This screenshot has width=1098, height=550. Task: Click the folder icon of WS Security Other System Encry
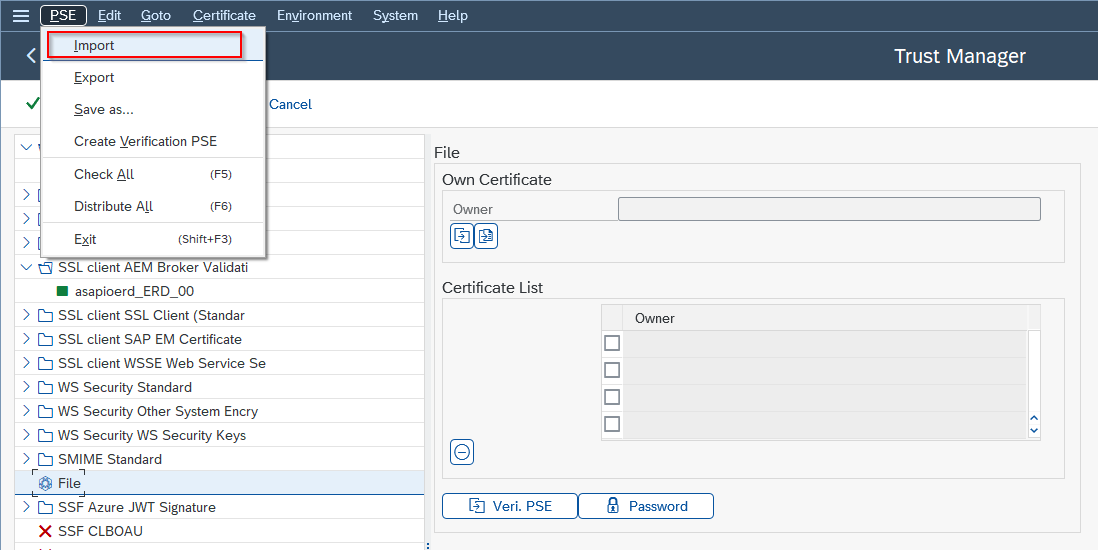click(46, 411)
